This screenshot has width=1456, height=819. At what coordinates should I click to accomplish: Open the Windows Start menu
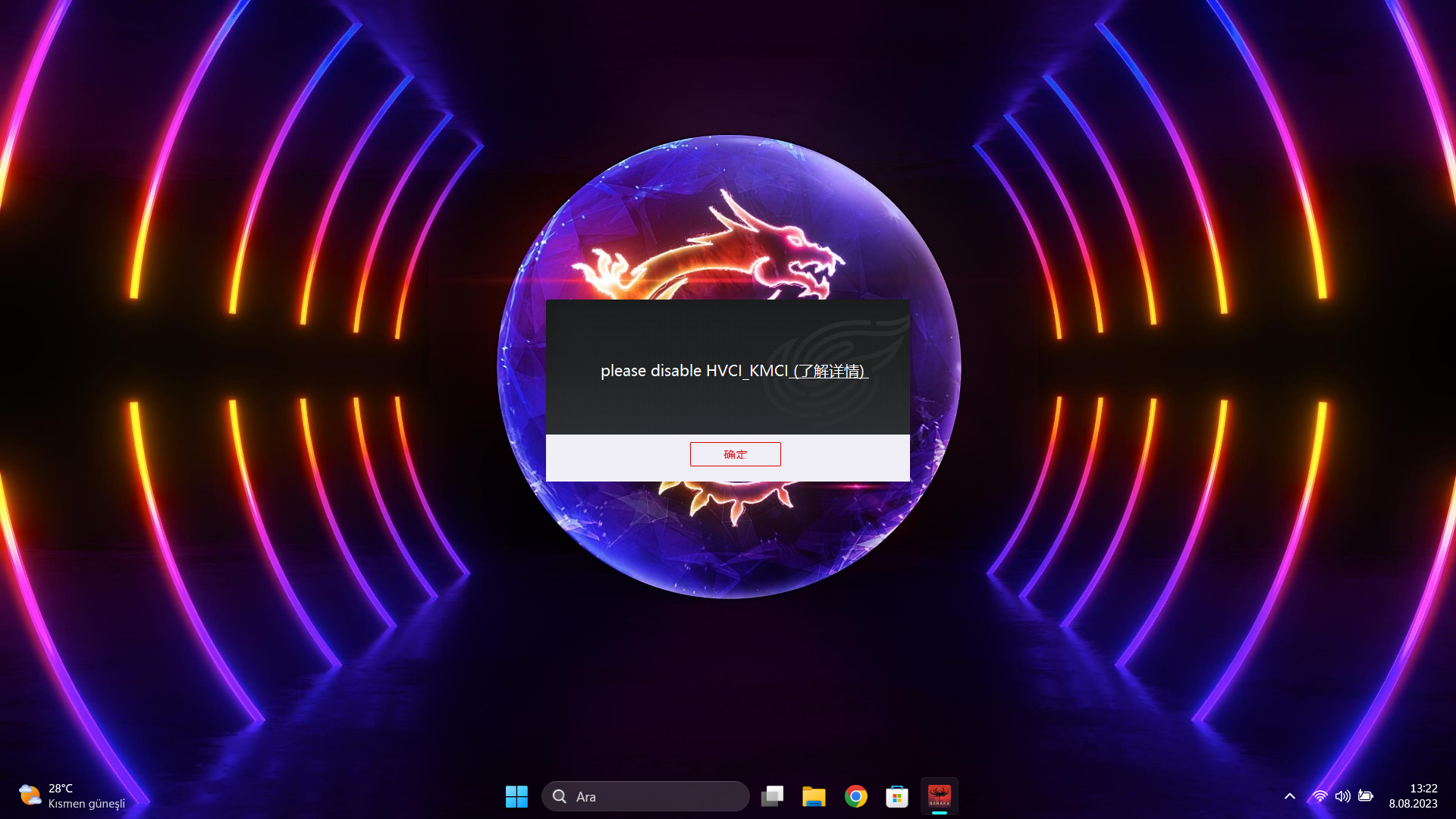pos(516,796)
